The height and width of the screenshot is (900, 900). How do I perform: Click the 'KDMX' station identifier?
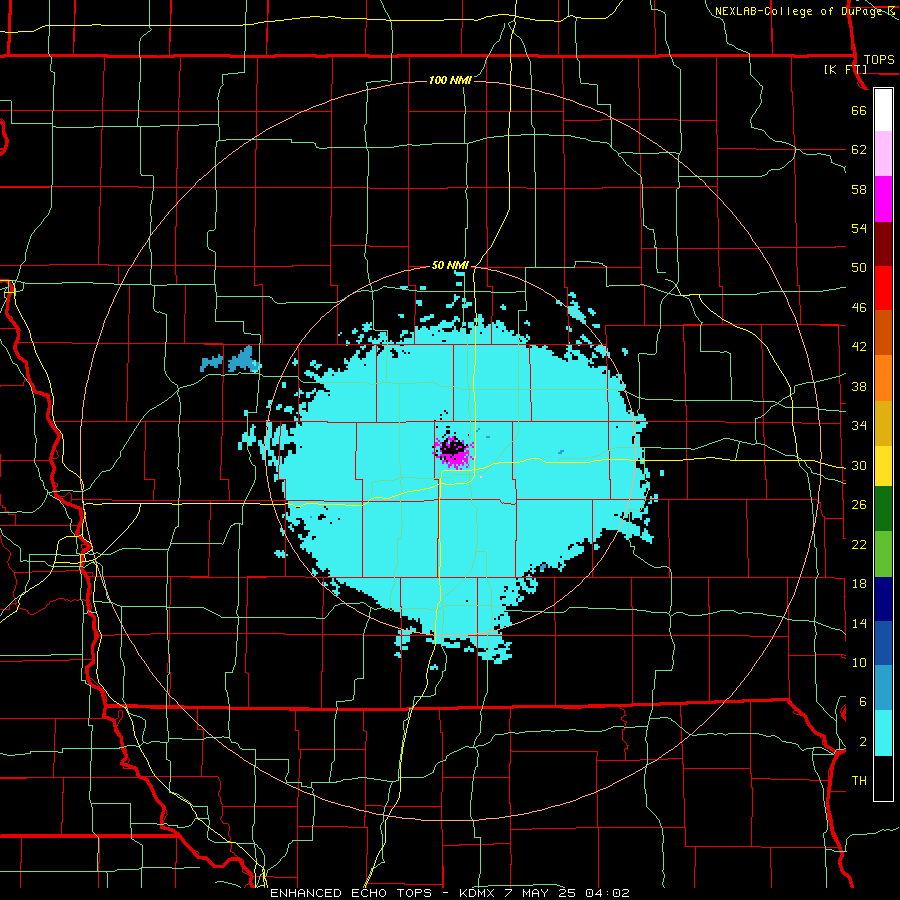pos(478,893)
